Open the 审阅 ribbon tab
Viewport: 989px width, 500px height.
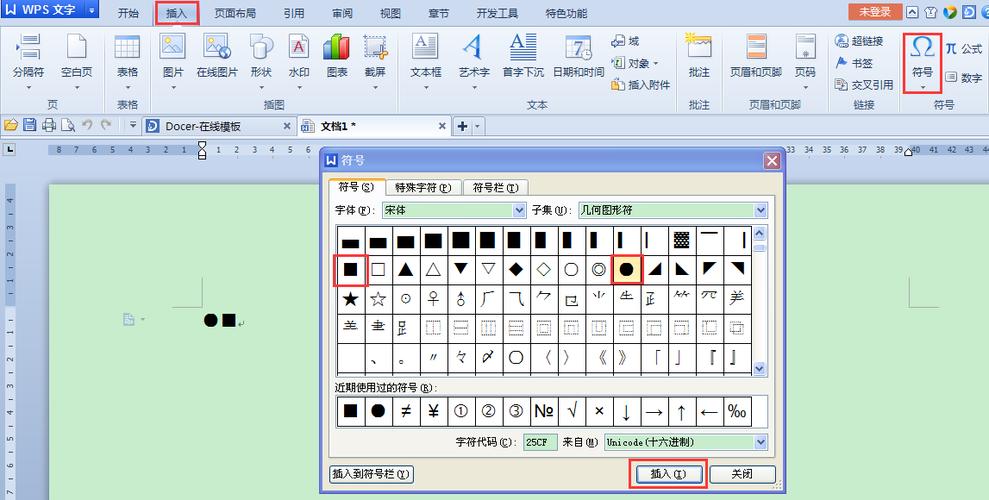click(342, 13)
